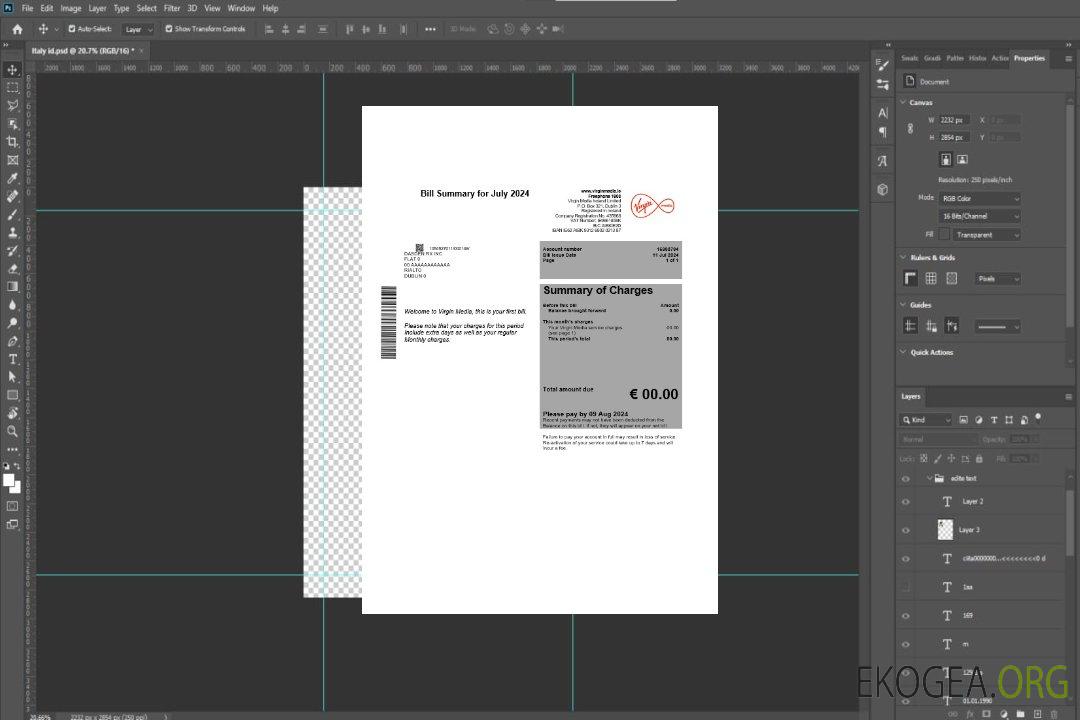Click the trash Delete layer icon
The width and height of the screenshot is (1080, 720).
tap(1053, 714)
